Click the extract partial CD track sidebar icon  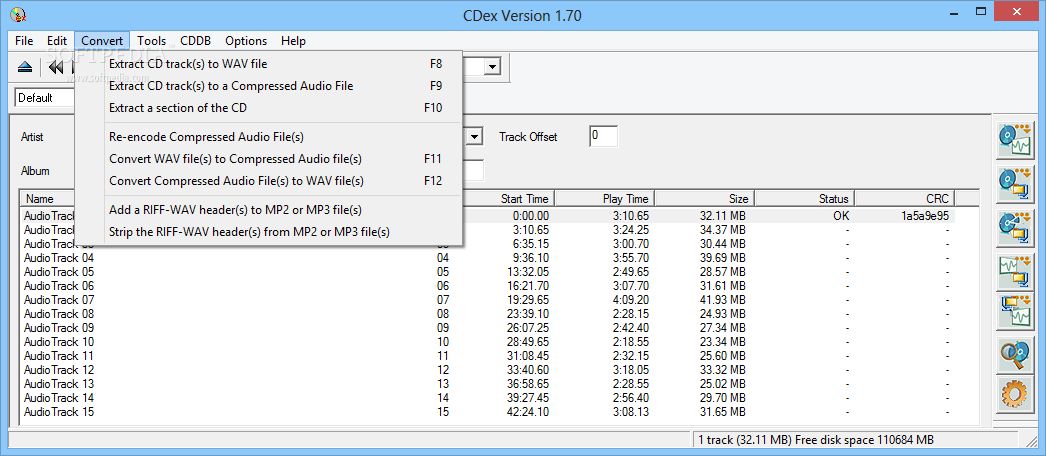pos(1014,228)
